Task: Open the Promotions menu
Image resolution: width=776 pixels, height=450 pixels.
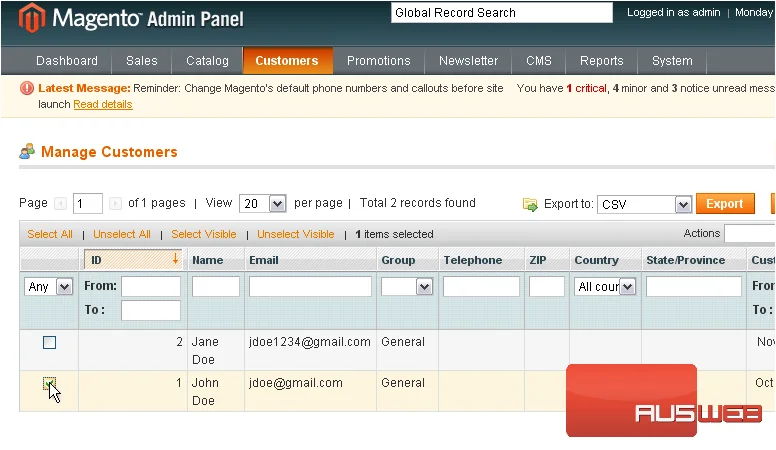Action: [x=379, y=61]
